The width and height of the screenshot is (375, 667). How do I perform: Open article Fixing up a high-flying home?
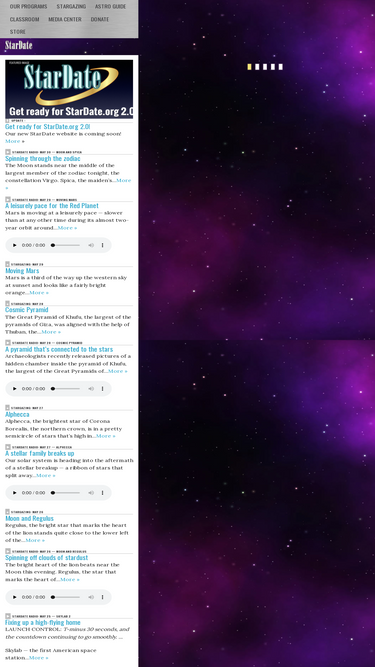pyautogui.click(x=43, y=622)
